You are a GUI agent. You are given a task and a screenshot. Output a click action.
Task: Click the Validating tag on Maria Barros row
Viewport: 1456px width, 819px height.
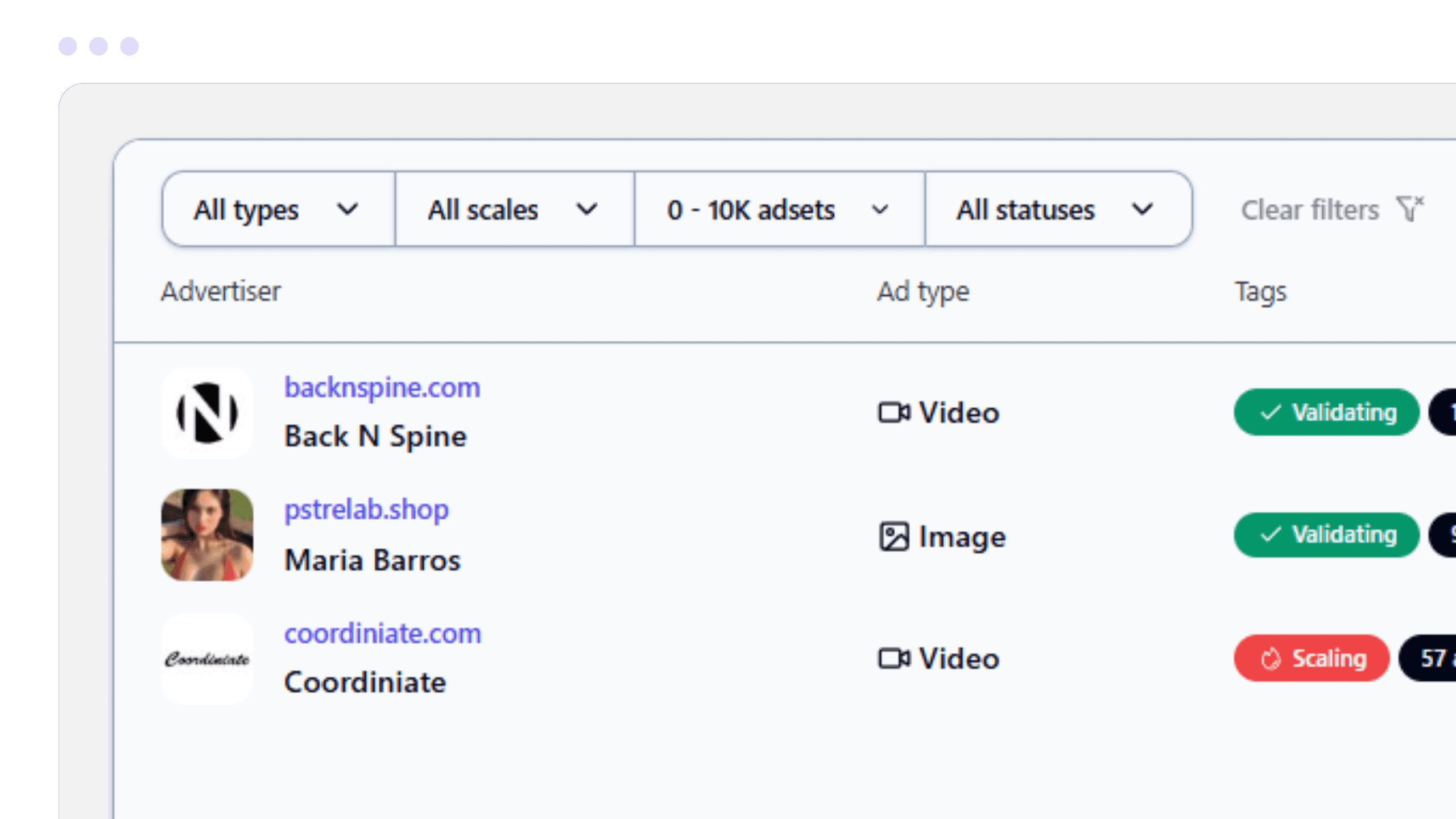tap(1326, 535)
